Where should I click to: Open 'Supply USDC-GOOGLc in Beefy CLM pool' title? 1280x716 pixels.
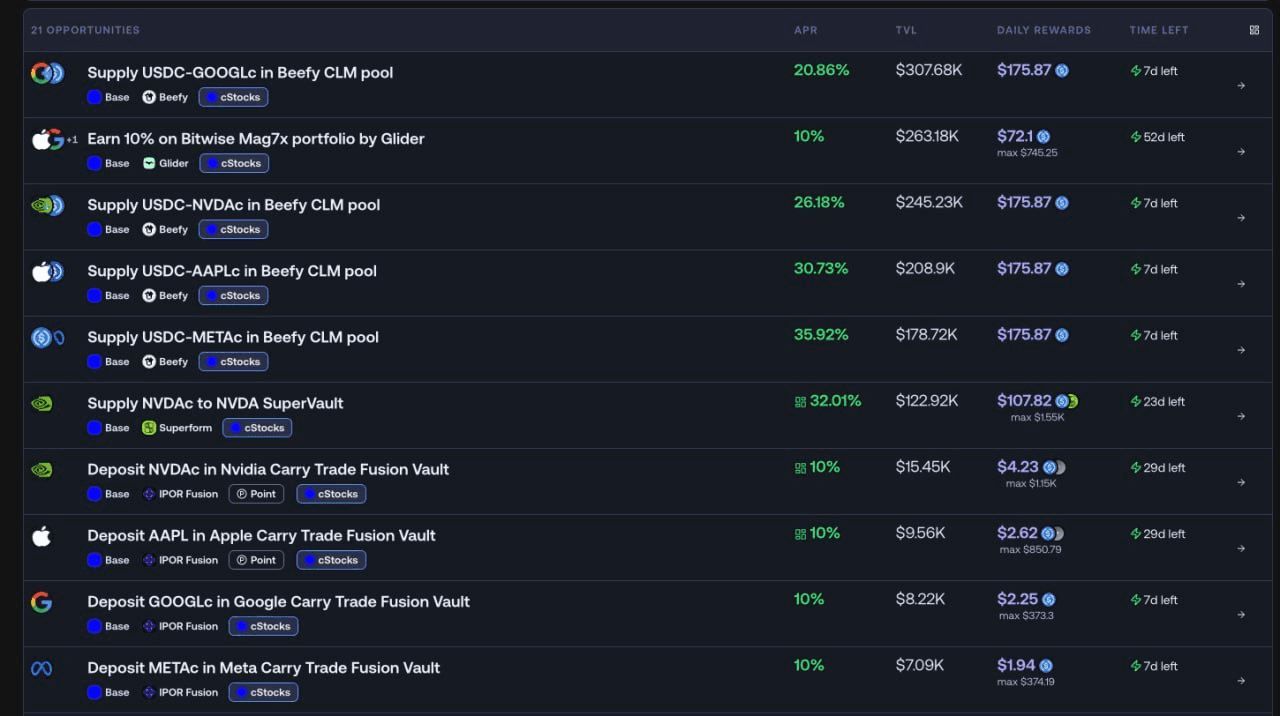[240, 73]
